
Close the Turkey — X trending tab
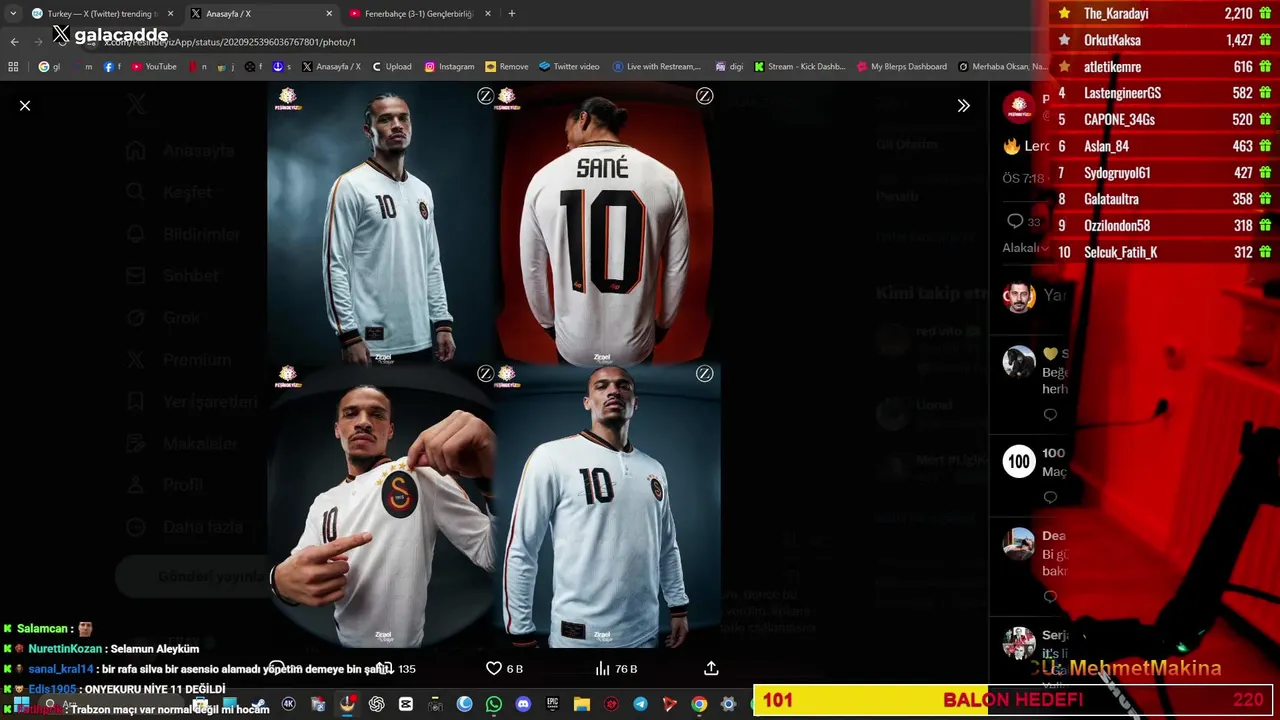[170, 14]
